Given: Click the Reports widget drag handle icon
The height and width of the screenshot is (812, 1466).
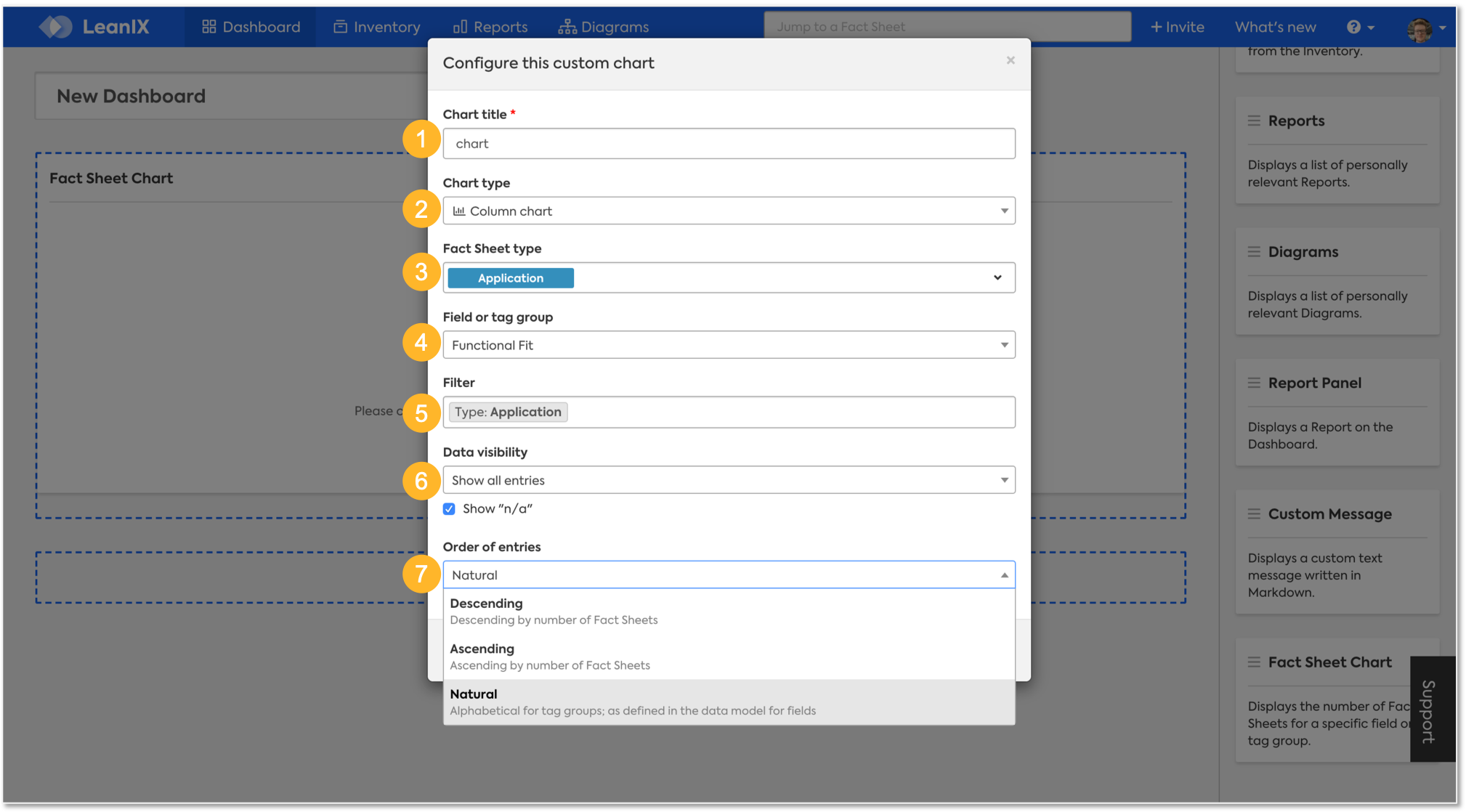Looking at the screenshot, I should pos(1254,121).
